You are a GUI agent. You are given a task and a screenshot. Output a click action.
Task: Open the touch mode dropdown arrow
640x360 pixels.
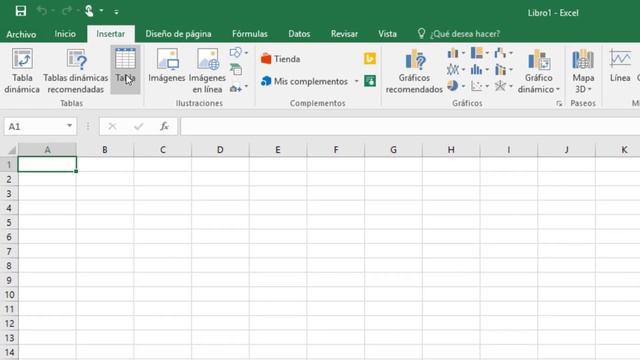(x=101, y=11)
